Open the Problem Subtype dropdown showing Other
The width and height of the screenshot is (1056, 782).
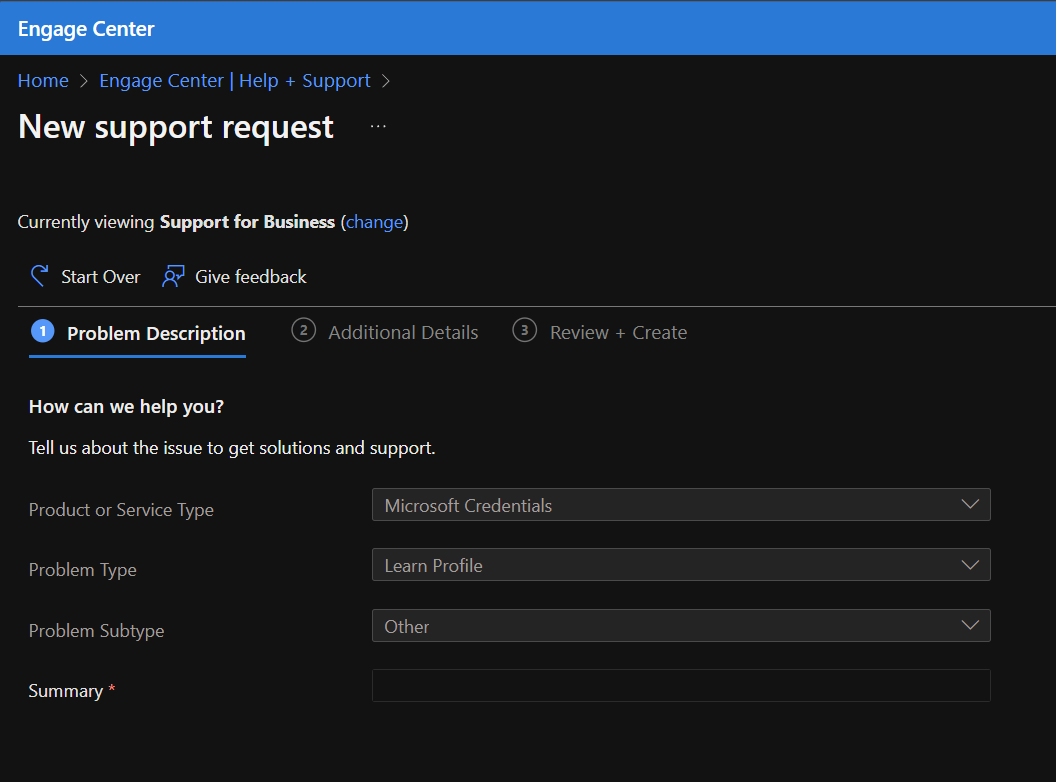click(x=681, y=626)
